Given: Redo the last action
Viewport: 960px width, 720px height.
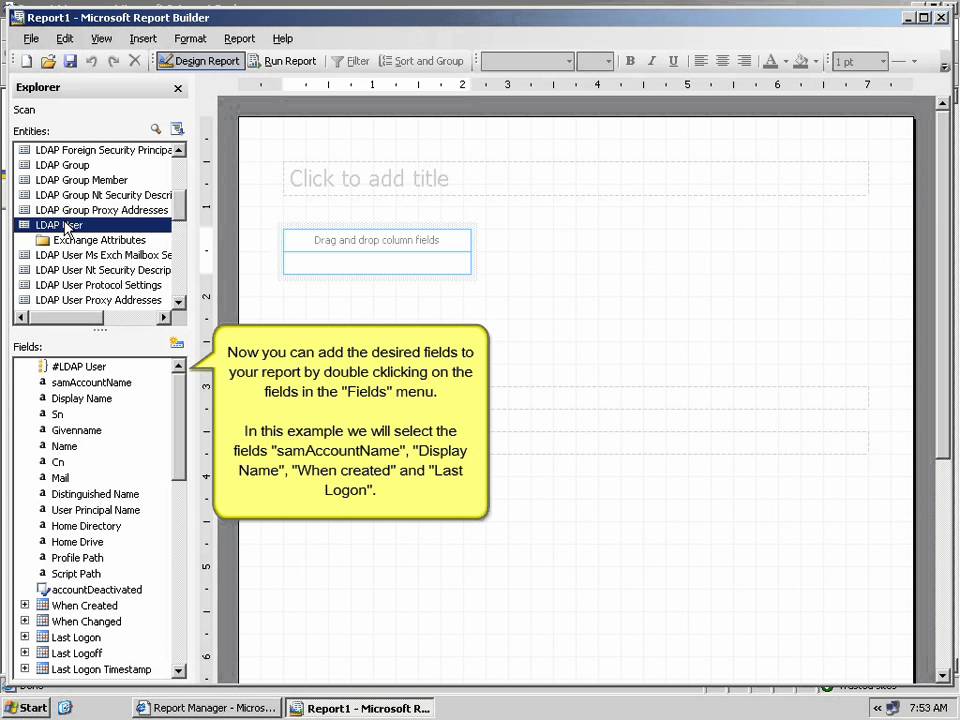Looking at the screenshot, I should pyautogui.click(x=113, y=61).
